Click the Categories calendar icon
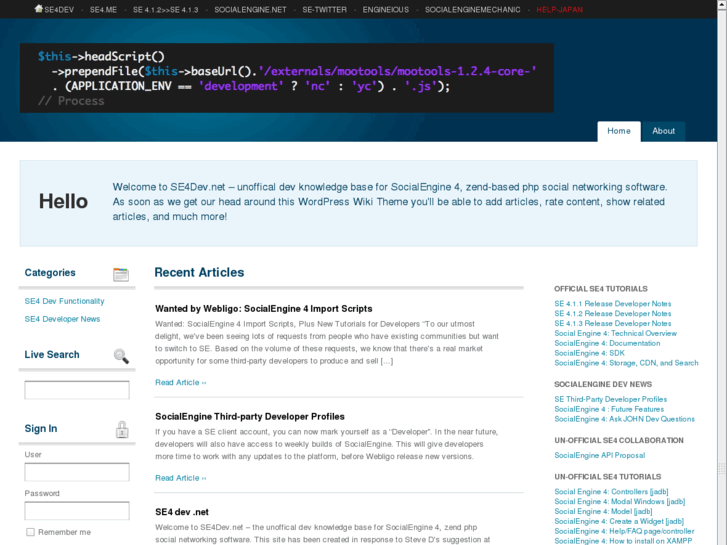727x545 pixels. (x=121, y=274)
